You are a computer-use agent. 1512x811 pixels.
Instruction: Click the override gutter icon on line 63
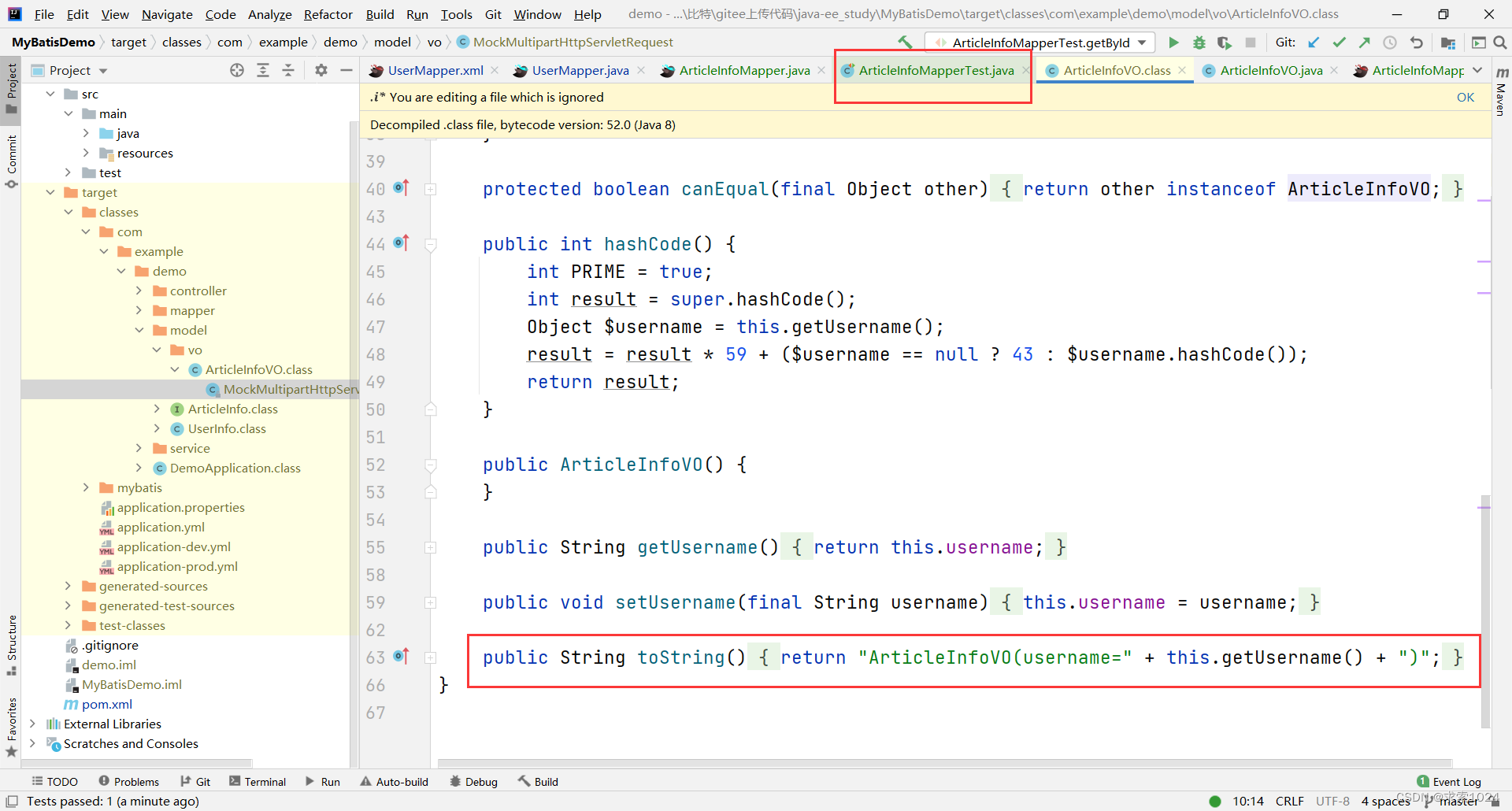pyautogui.click(x=401, y=656)
